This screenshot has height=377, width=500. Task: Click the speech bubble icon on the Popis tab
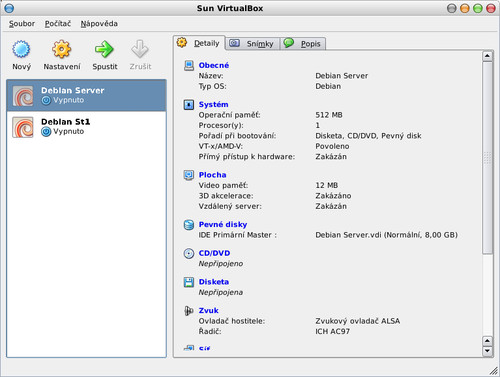tap(289, 43)
